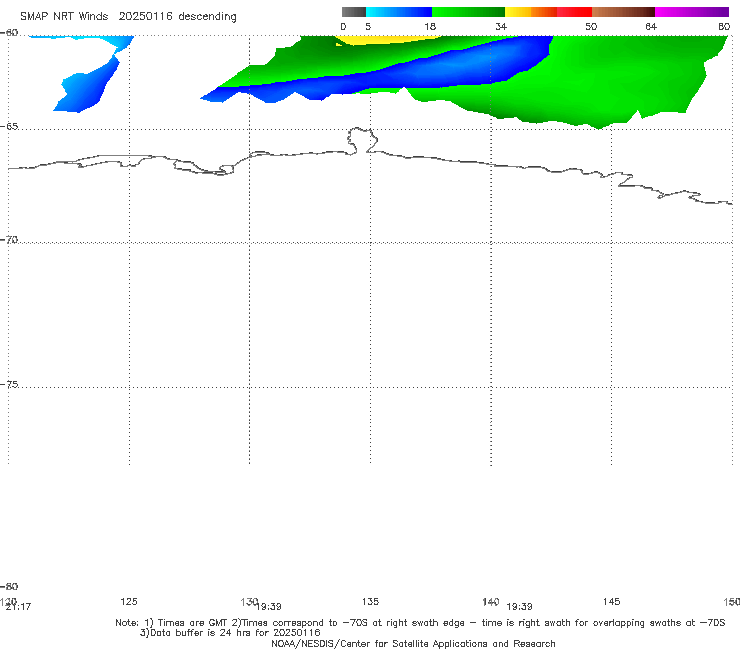Viewport: 740px width, 650px height.
Task: Click the latitude label '-70'
Action: click(9, 240)
